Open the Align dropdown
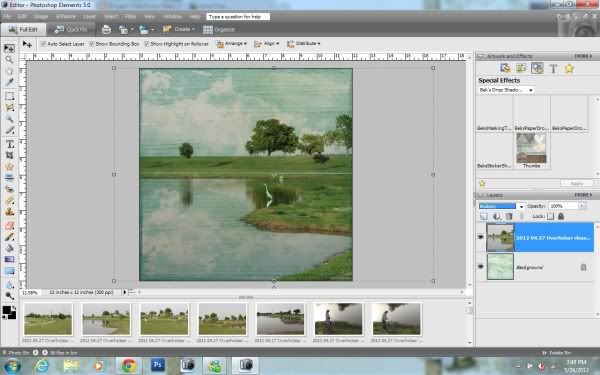 [267, 44]
